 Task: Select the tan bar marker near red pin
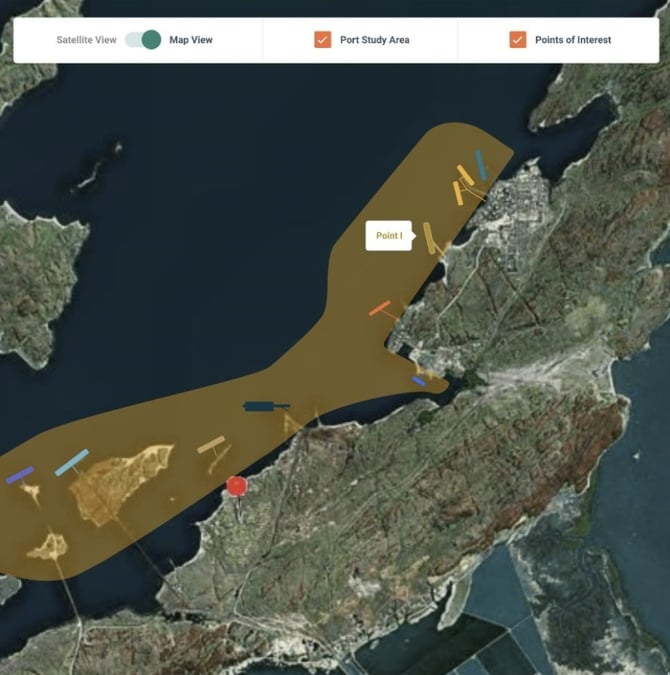(x=211, y=444)
